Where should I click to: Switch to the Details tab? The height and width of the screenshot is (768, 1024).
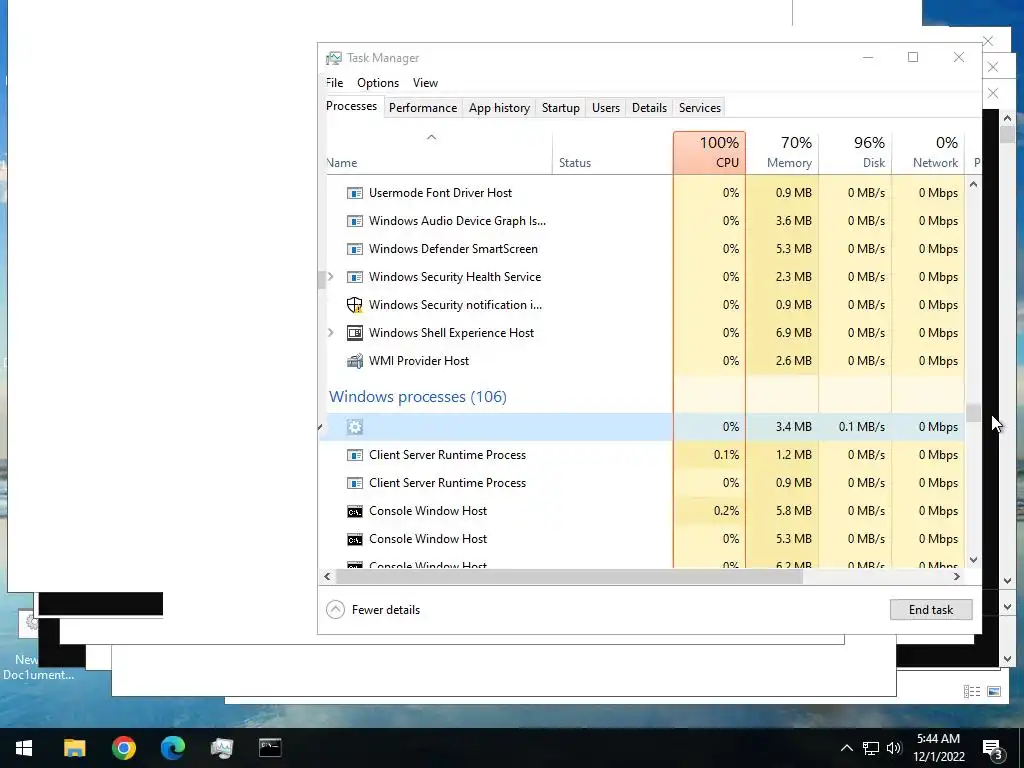coord(649,108)
